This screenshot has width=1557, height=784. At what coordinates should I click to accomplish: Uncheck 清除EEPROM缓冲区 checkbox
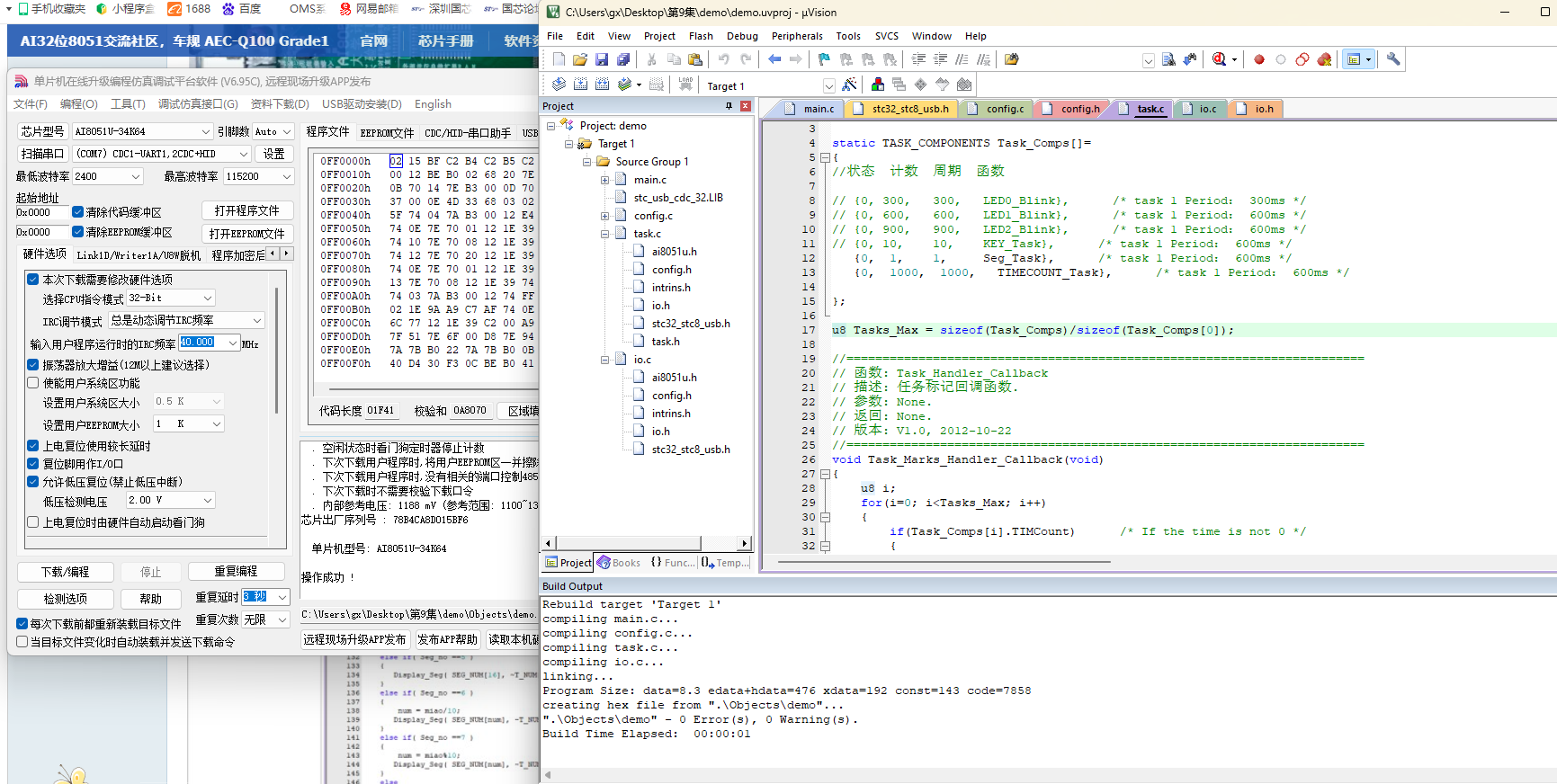[x=78, y=232]
